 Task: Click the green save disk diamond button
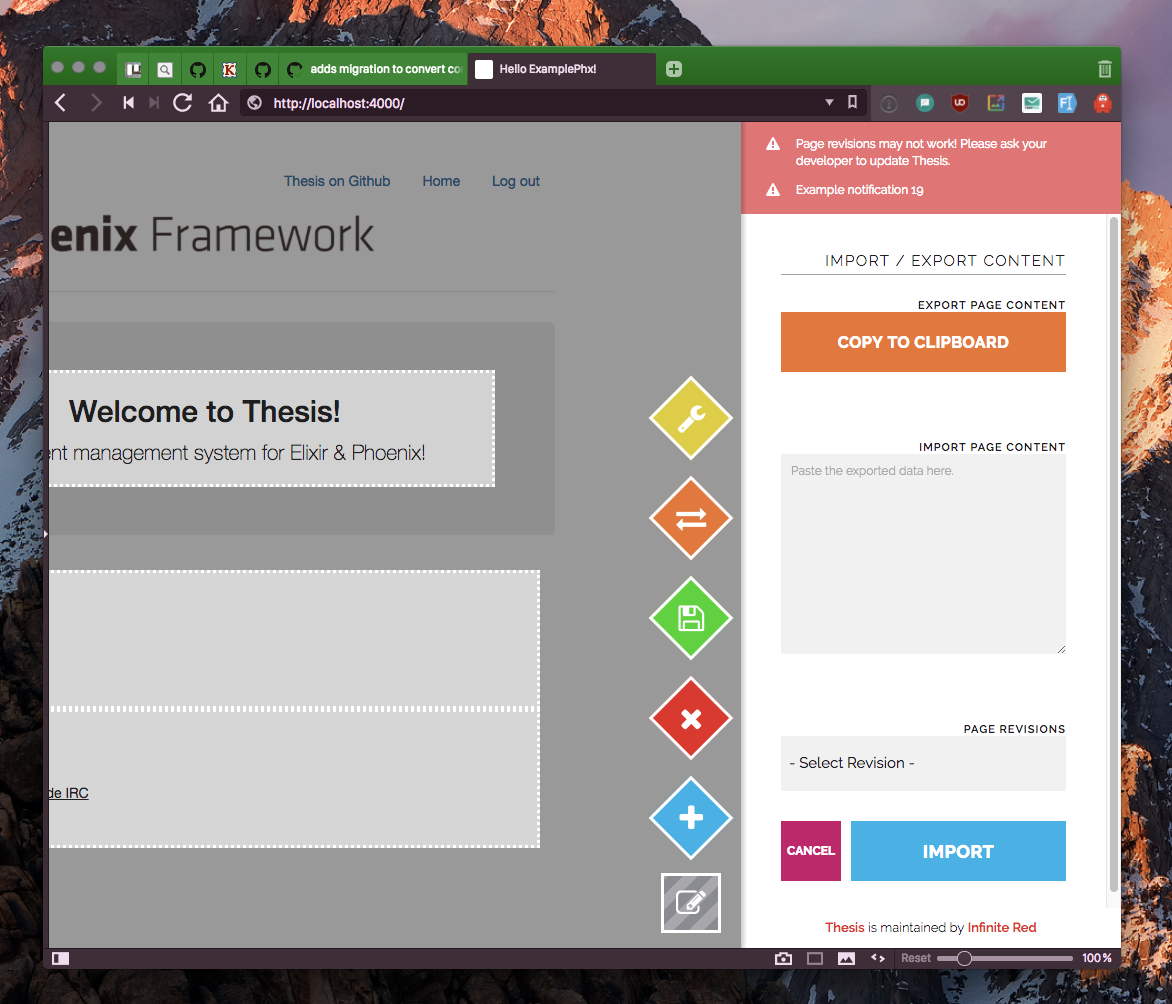pos(691,618)
